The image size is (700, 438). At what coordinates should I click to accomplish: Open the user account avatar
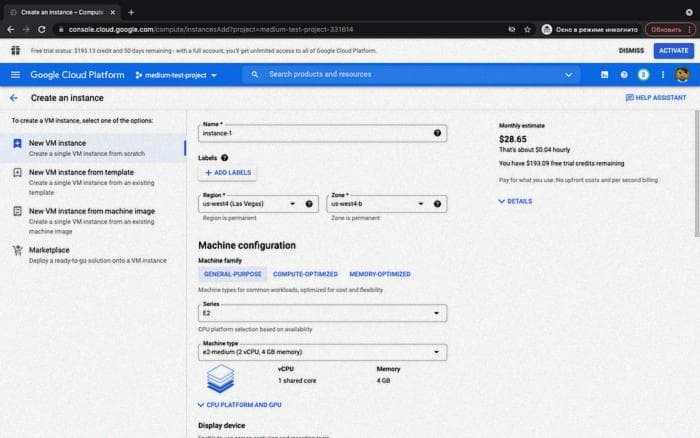tap(682, 75)
